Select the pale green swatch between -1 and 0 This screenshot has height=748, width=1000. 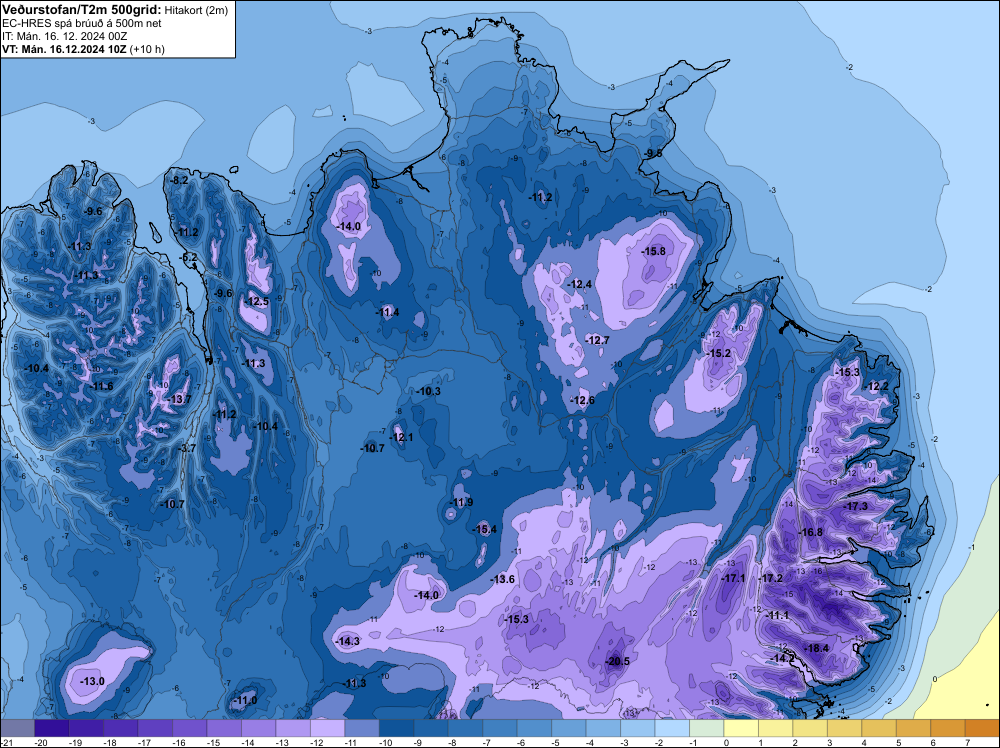click(x=707, y=728)
